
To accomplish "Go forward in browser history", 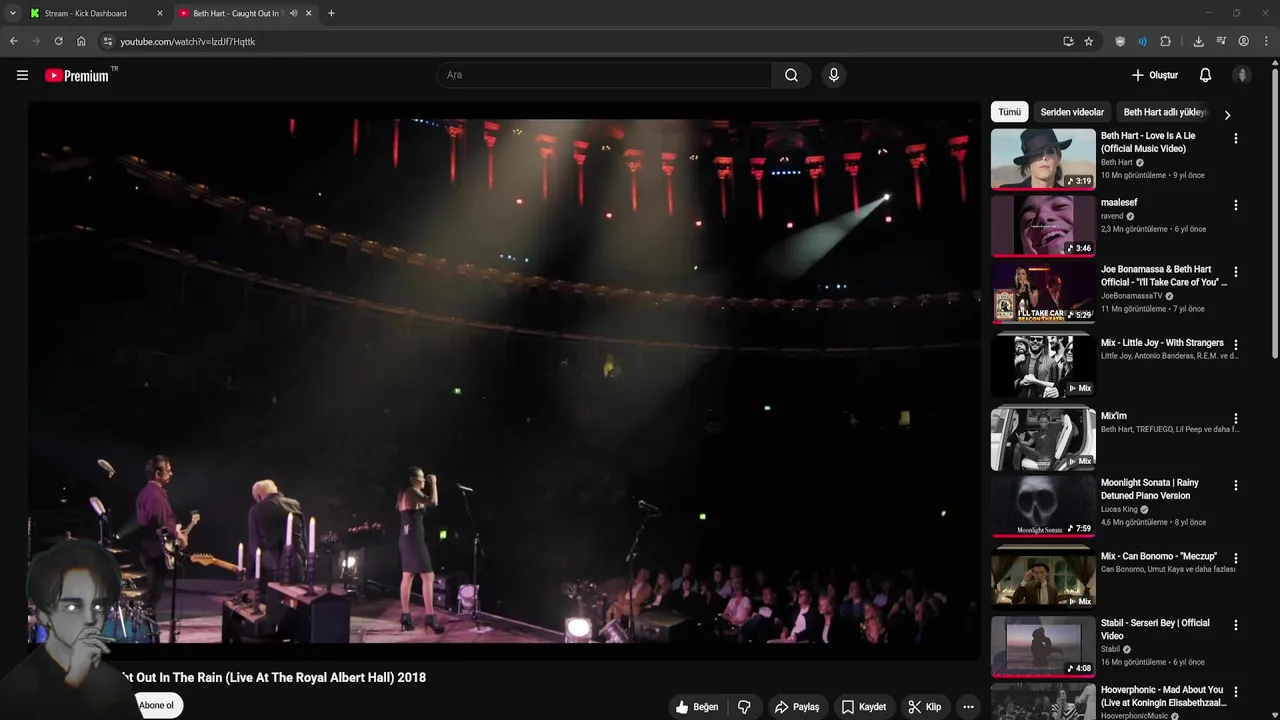I will coord(36,41).
